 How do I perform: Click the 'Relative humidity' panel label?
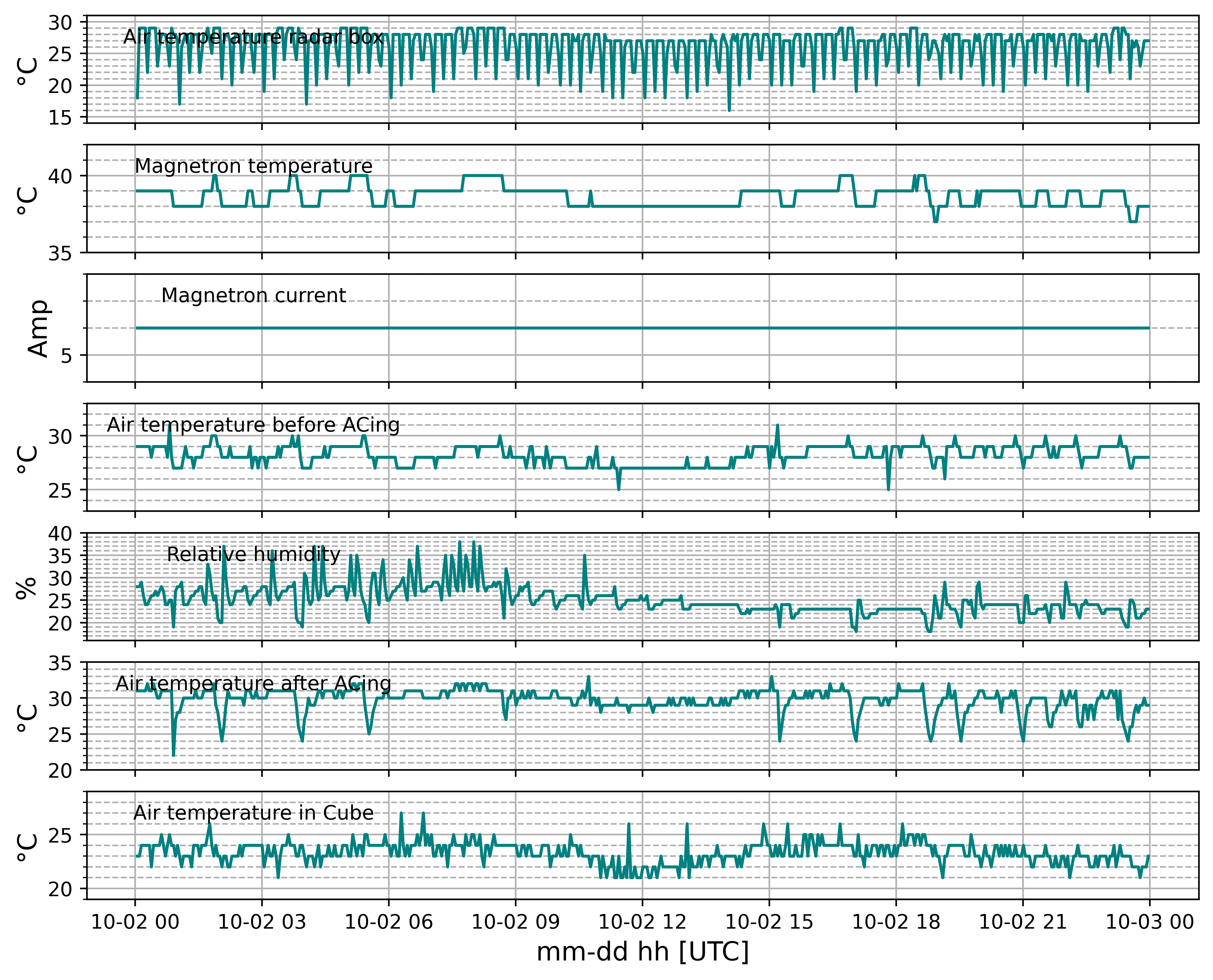coord(253,554)
